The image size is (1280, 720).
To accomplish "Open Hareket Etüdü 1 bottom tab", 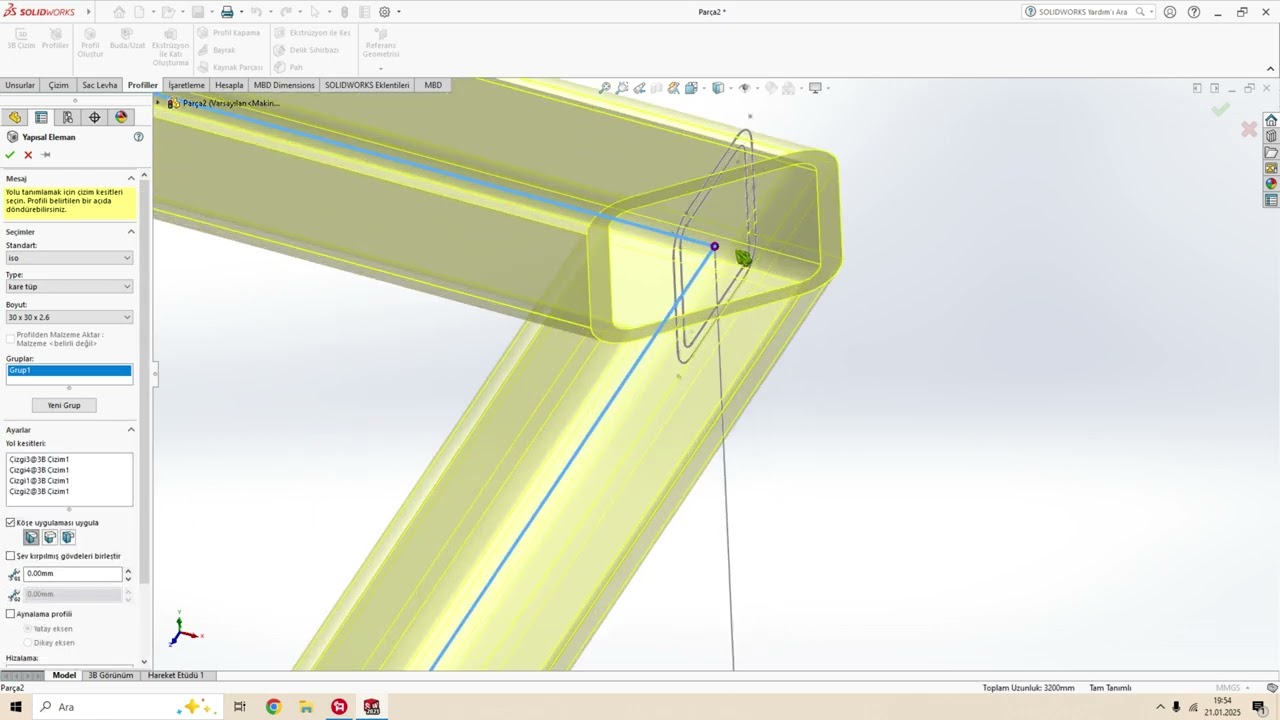I will click(176, 675).
